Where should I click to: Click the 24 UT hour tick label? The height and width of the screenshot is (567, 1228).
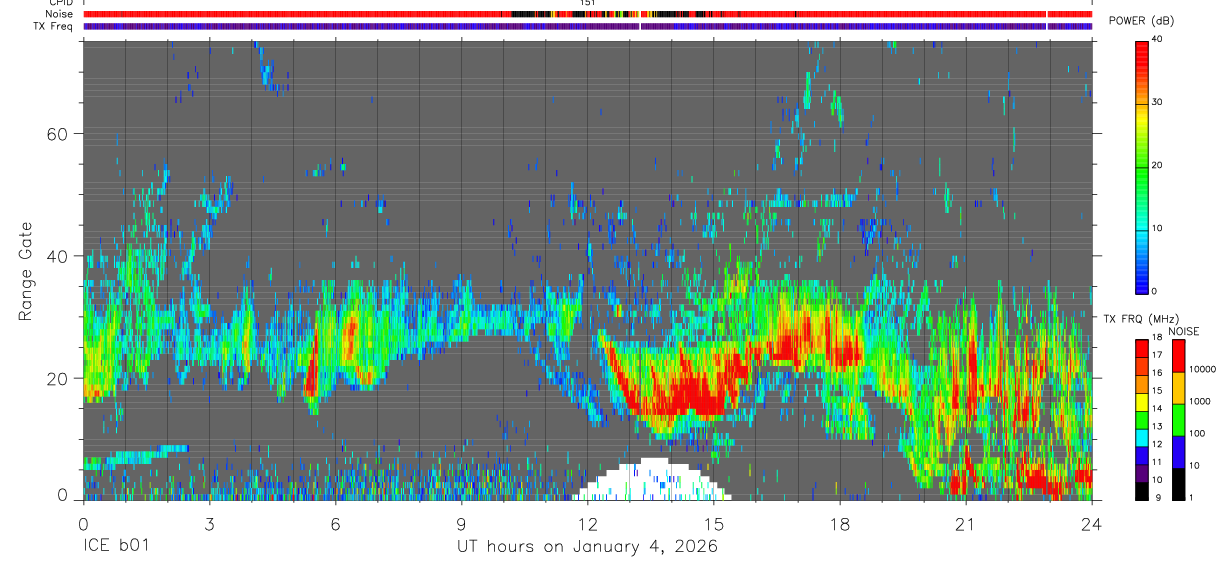1092,523
